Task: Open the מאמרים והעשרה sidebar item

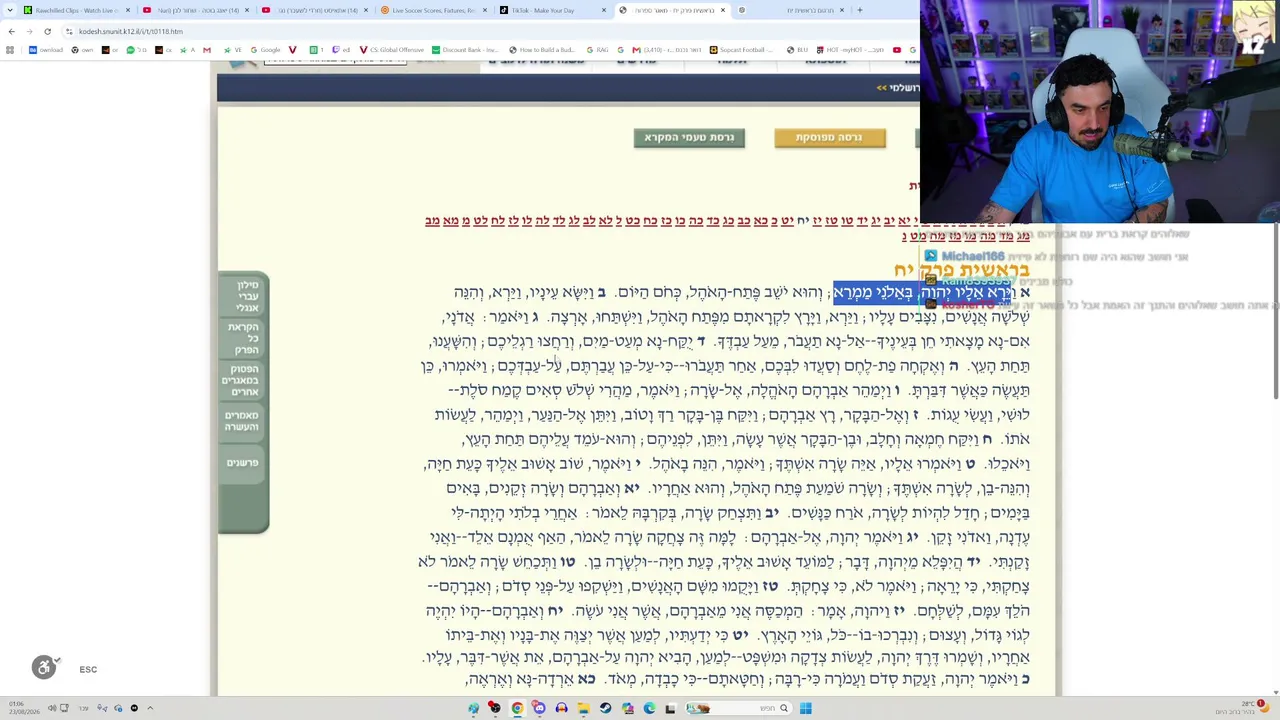Action: coord(242,421)
